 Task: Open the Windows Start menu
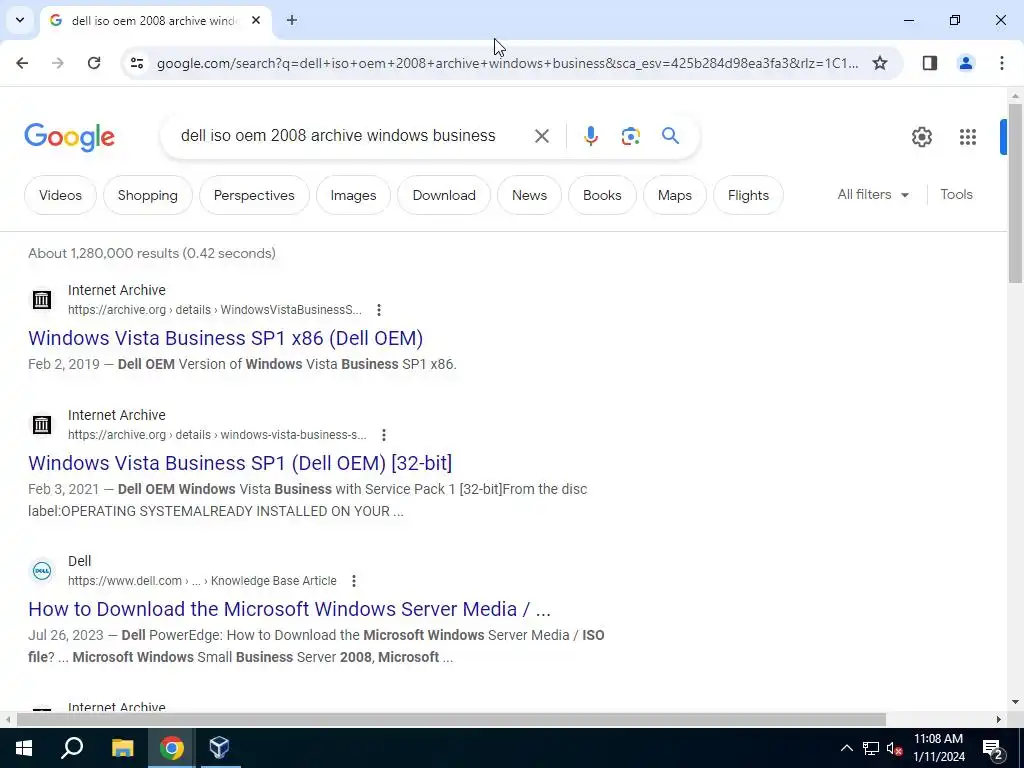tap(24, 748)
